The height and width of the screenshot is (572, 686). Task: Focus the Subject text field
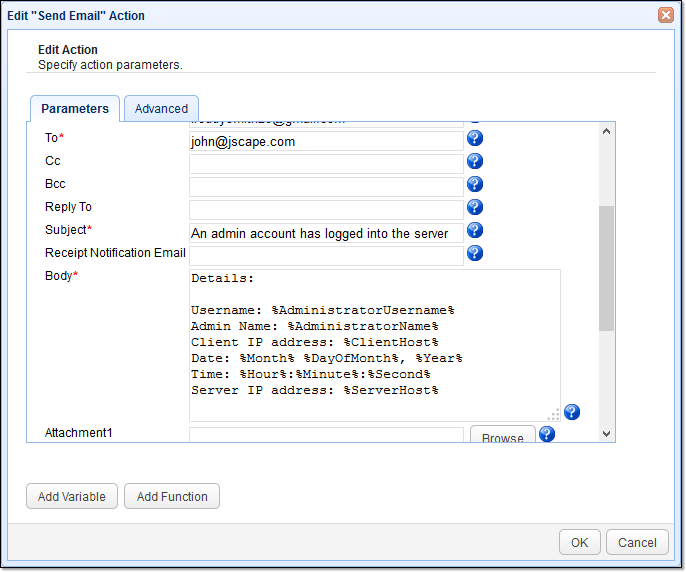(326, 233)
